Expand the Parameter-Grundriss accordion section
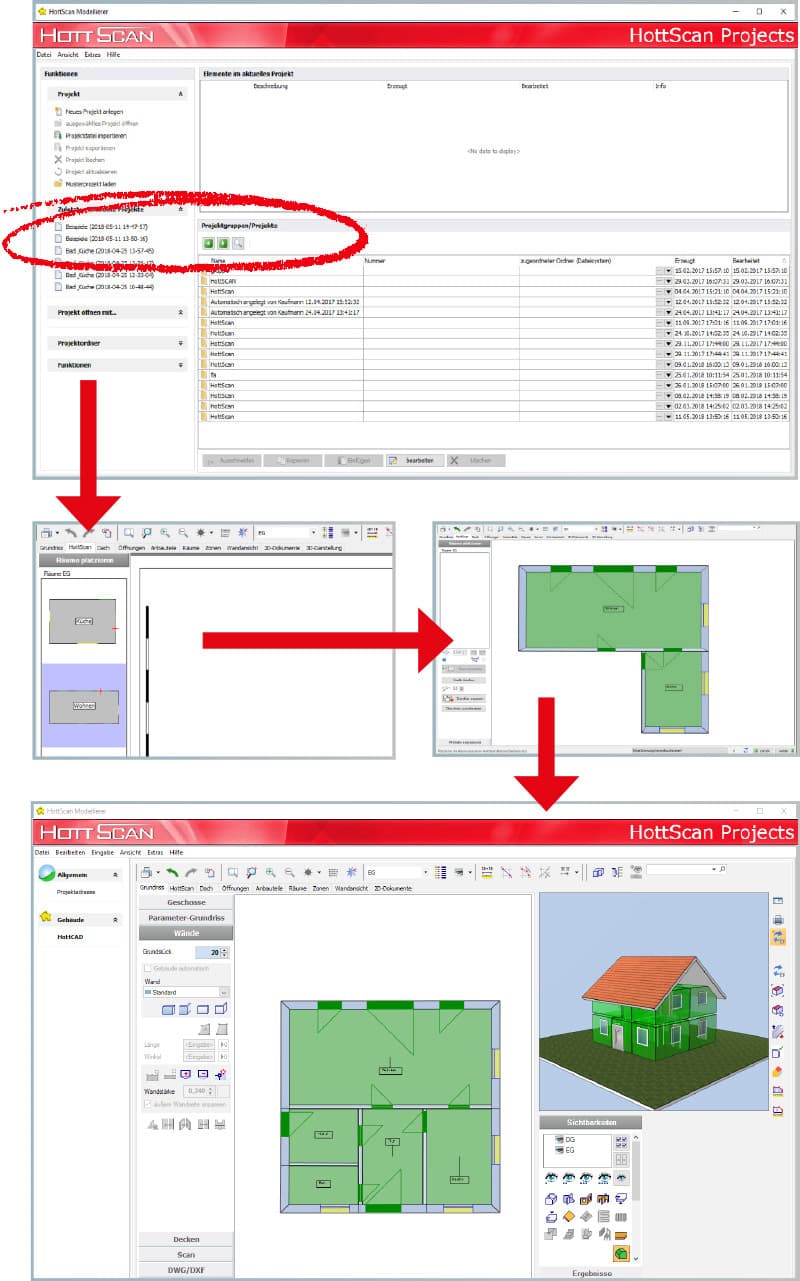The height and width of the screenshot is (1281, 800). [186, 917]
